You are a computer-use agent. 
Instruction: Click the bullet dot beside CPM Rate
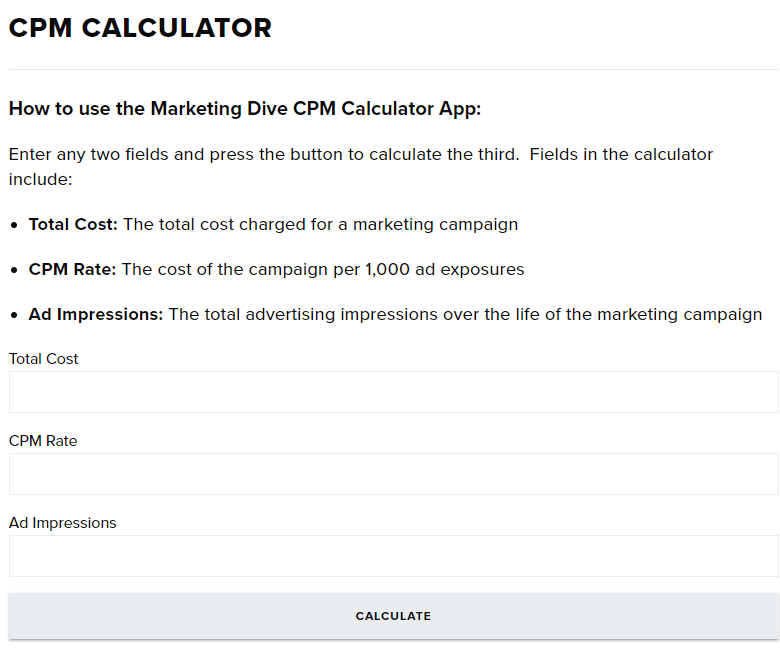tap(14, 270)
